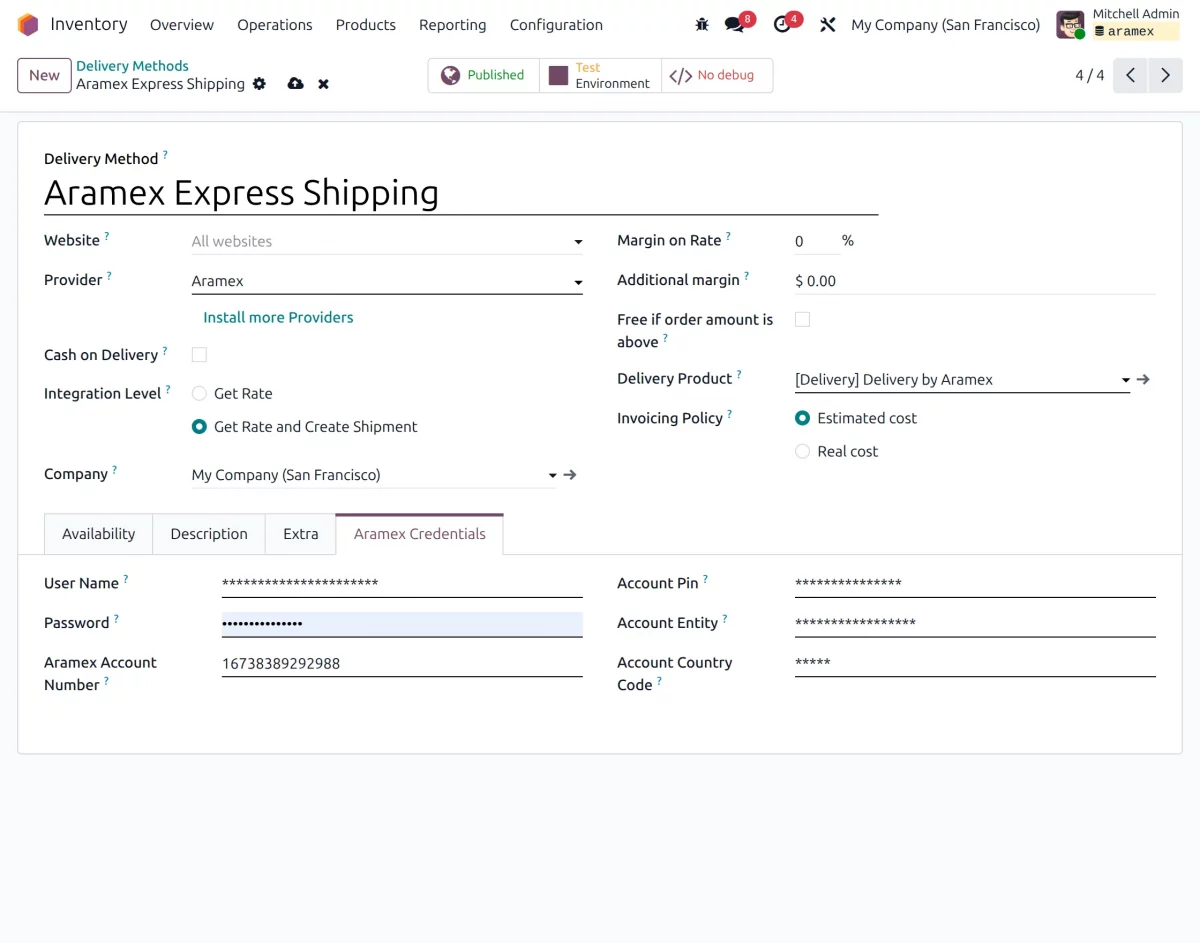Select the Aramex Credentials tab
The height and width of the screenshot is (943, 1200).
click(x=419, y=534)
